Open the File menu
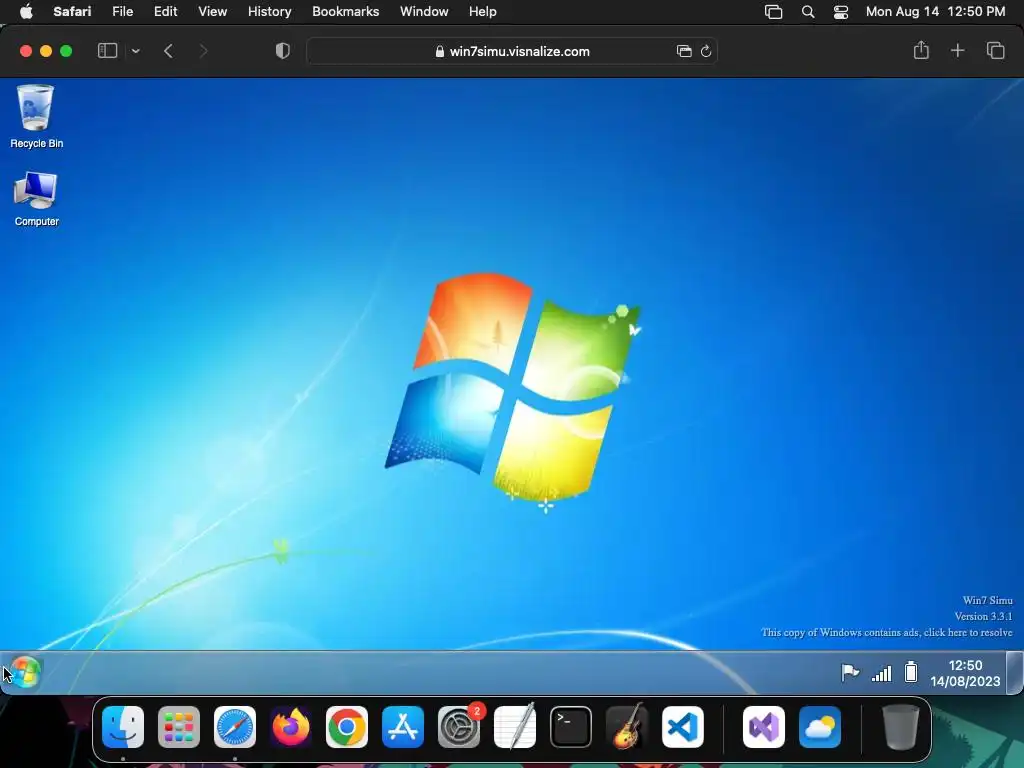This screenshot has height=768, width=1024. [x=122, y=11]
